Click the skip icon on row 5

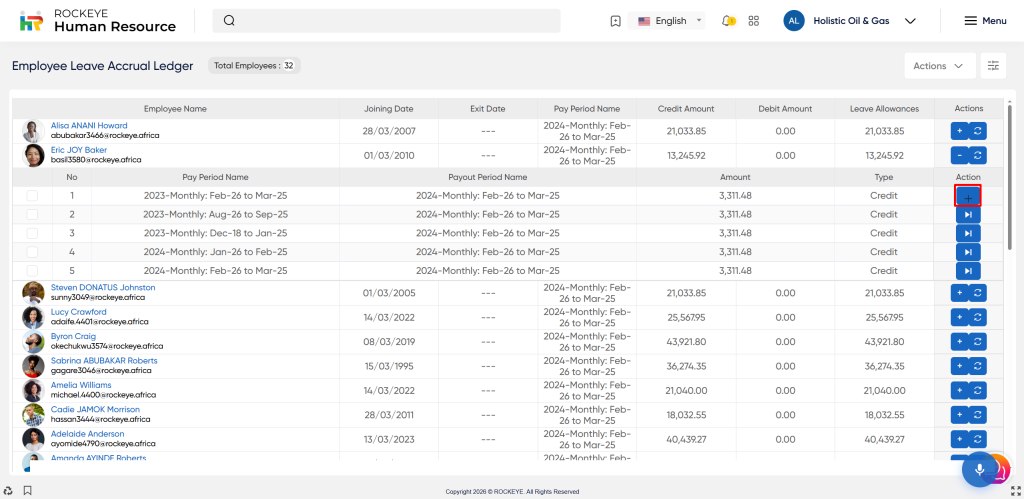tap(968, 271)
